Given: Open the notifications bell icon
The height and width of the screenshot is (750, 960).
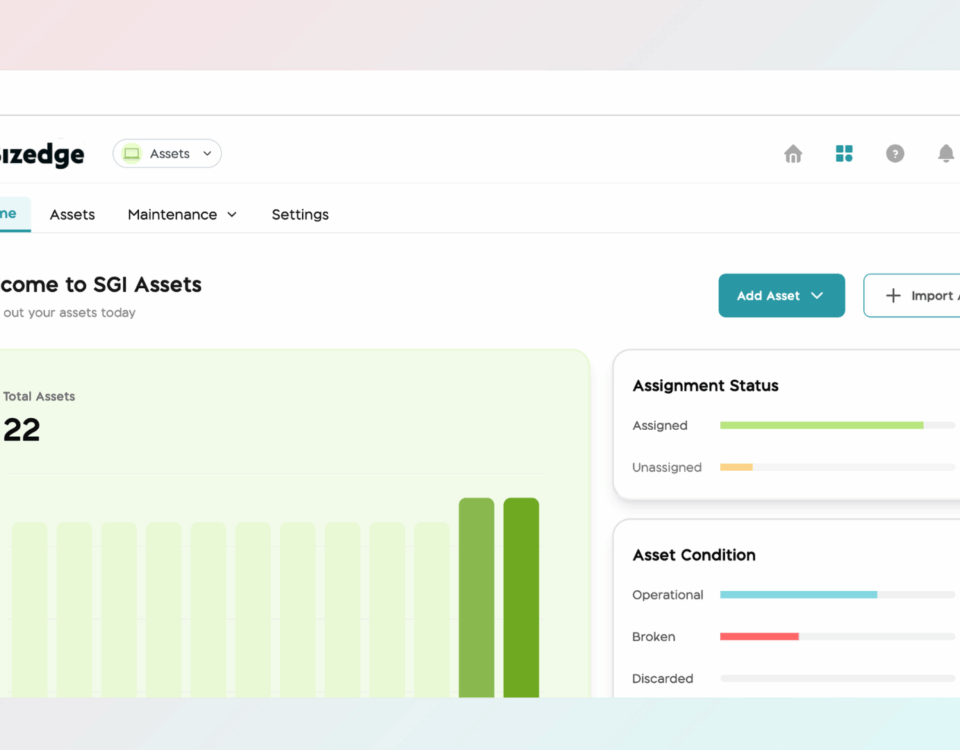Looking at the screenshot, I should (945, 154).
